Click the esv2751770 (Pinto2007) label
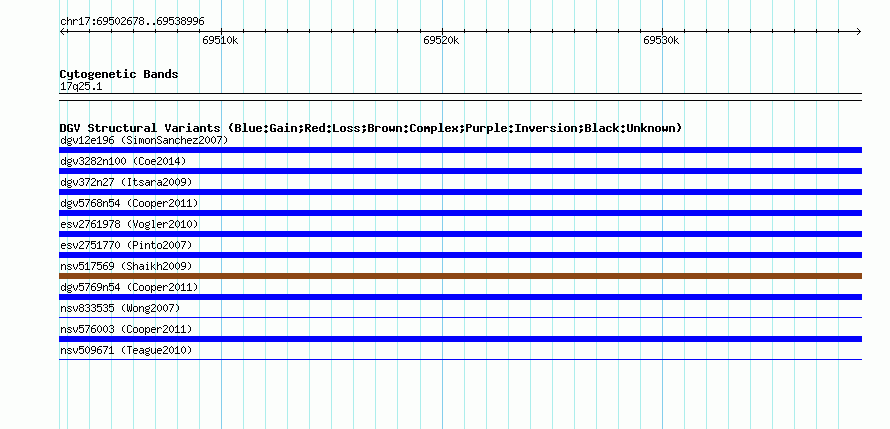 click(x=126, y=245)
